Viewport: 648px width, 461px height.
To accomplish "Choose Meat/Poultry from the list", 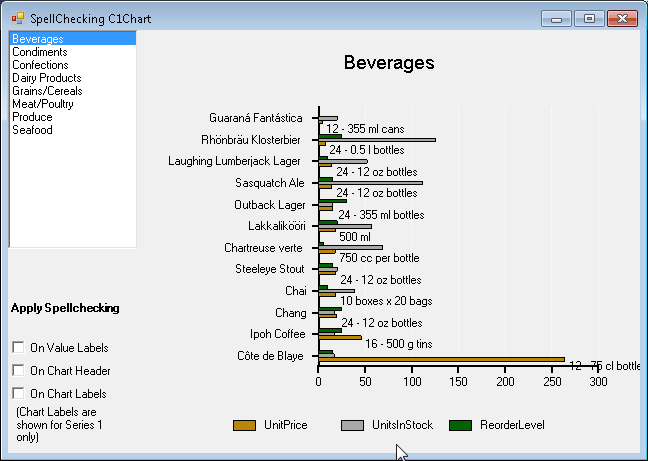I will click(42, 104).
